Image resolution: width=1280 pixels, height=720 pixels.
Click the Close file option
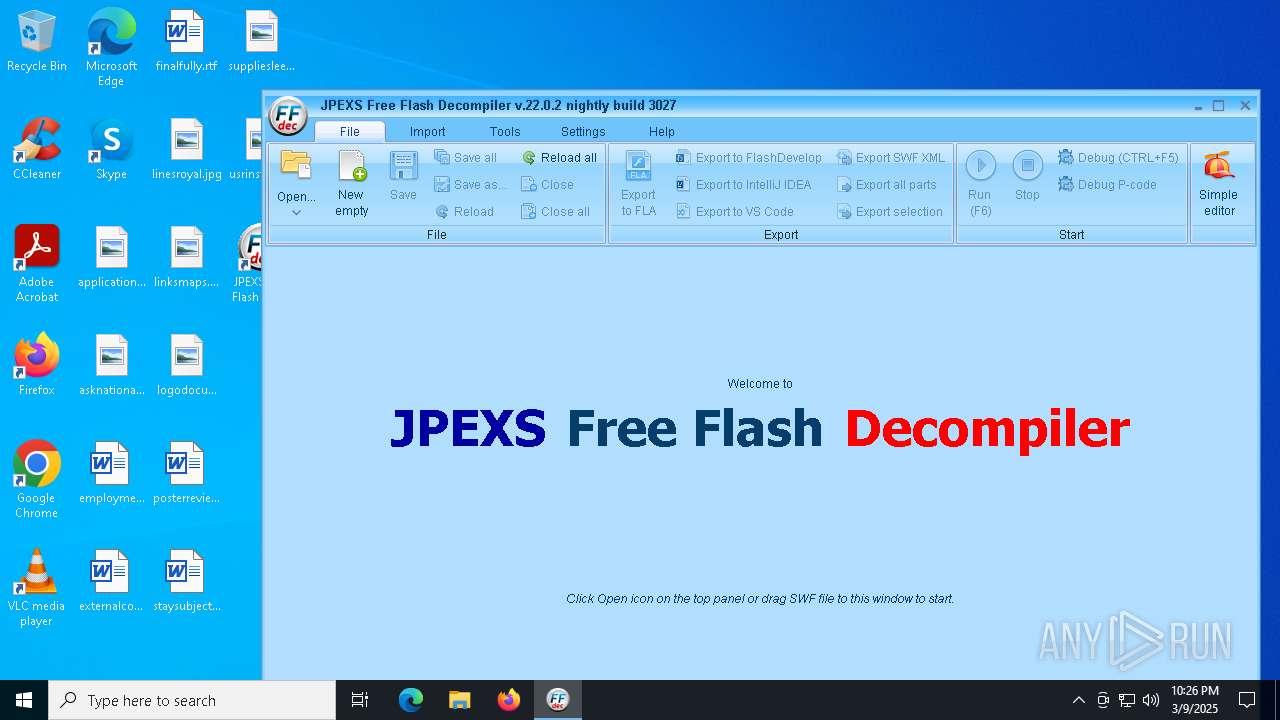click(x=547, y=185)
